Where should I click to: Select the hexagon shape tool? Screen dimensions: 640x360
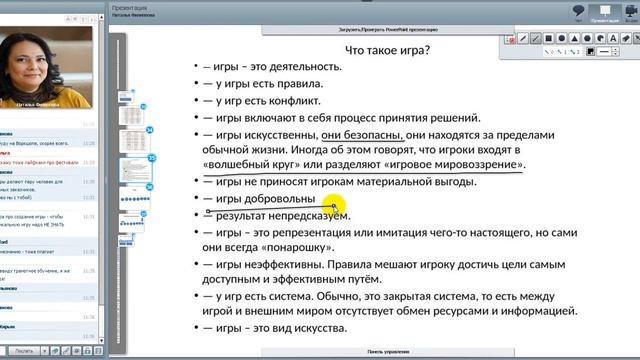pyautogui.click(x=587, y=39)
